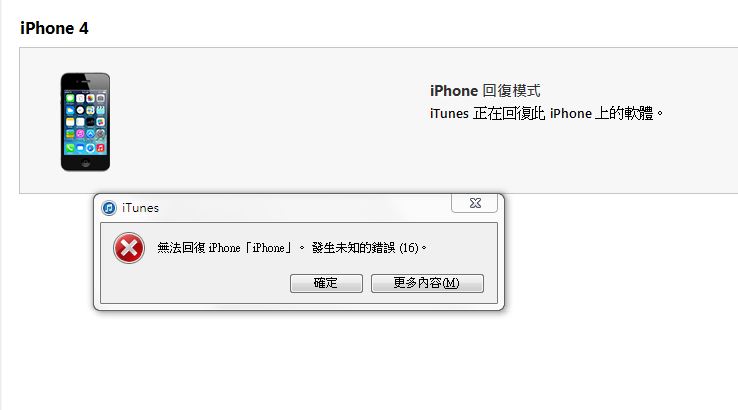Tap the green Messages icon on iPhone image
The height and width of the screenshot is (410, 738).
70,98
